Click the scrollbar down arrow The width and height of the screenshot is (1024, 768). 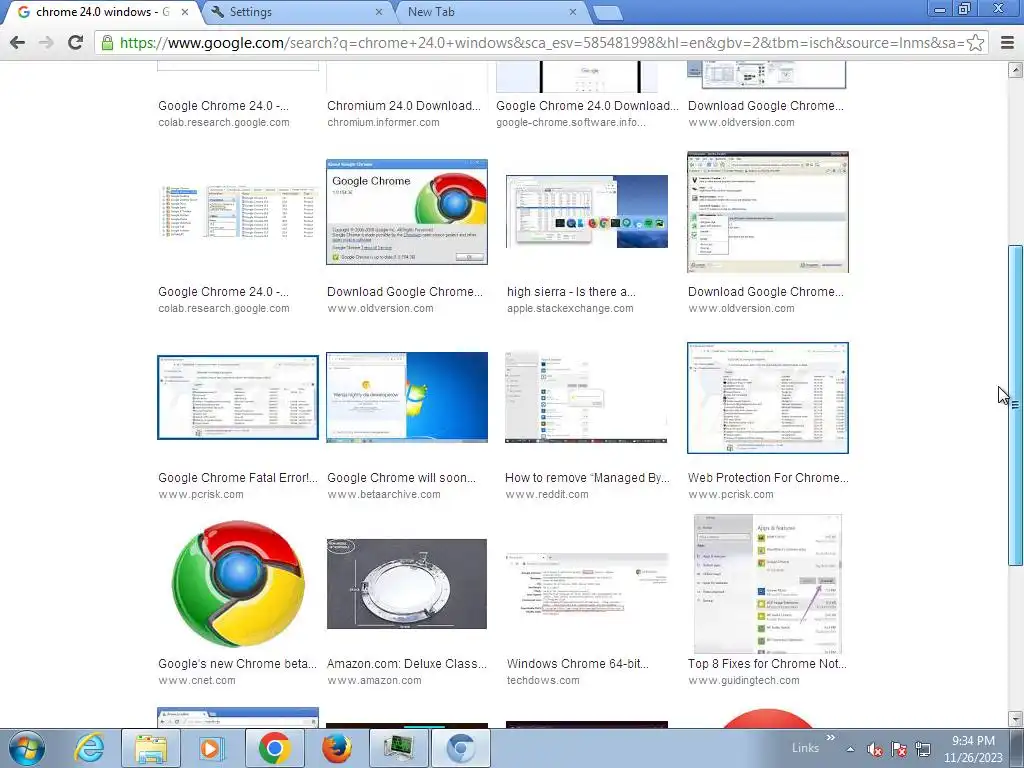coord(1016,720)
